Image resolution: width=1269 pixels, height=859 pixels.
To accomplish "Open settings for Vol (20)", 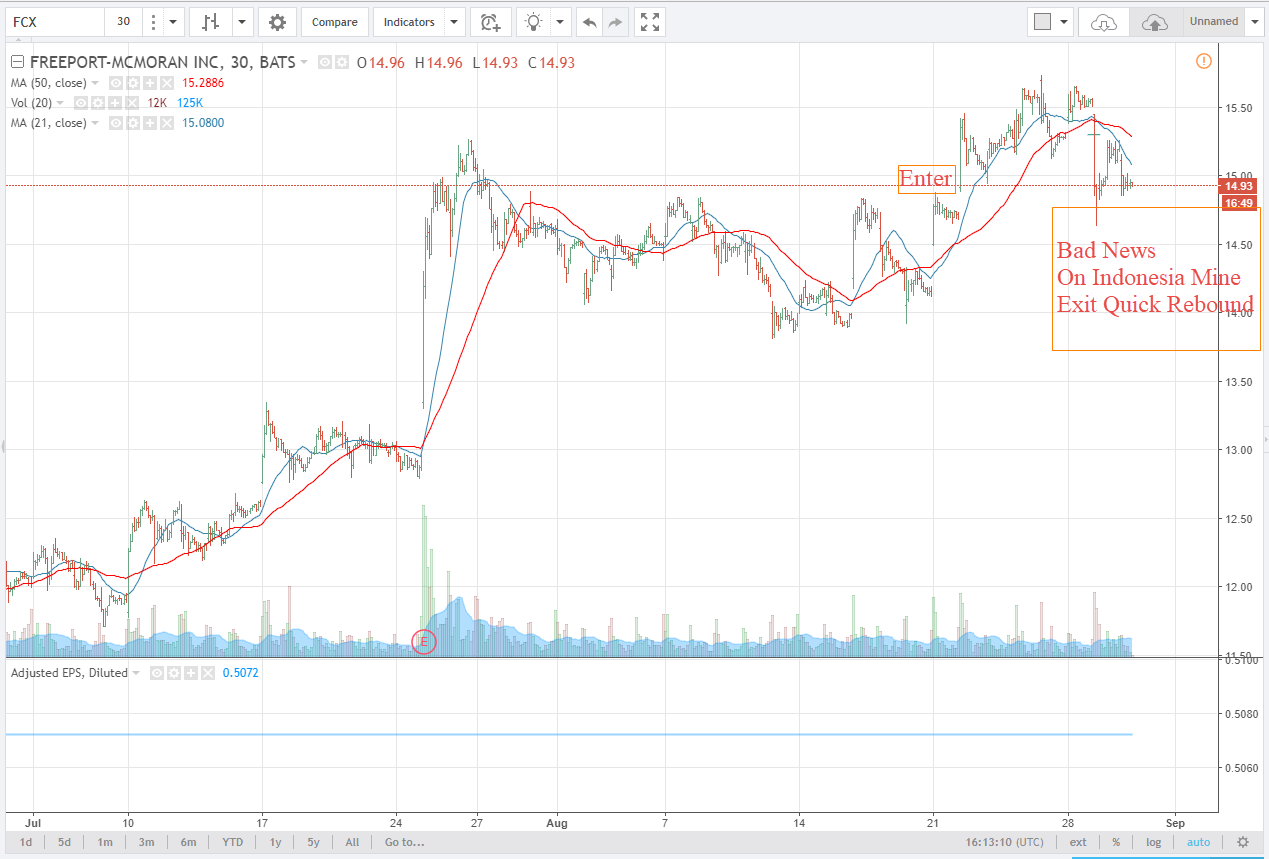I will tap(97, 103).
